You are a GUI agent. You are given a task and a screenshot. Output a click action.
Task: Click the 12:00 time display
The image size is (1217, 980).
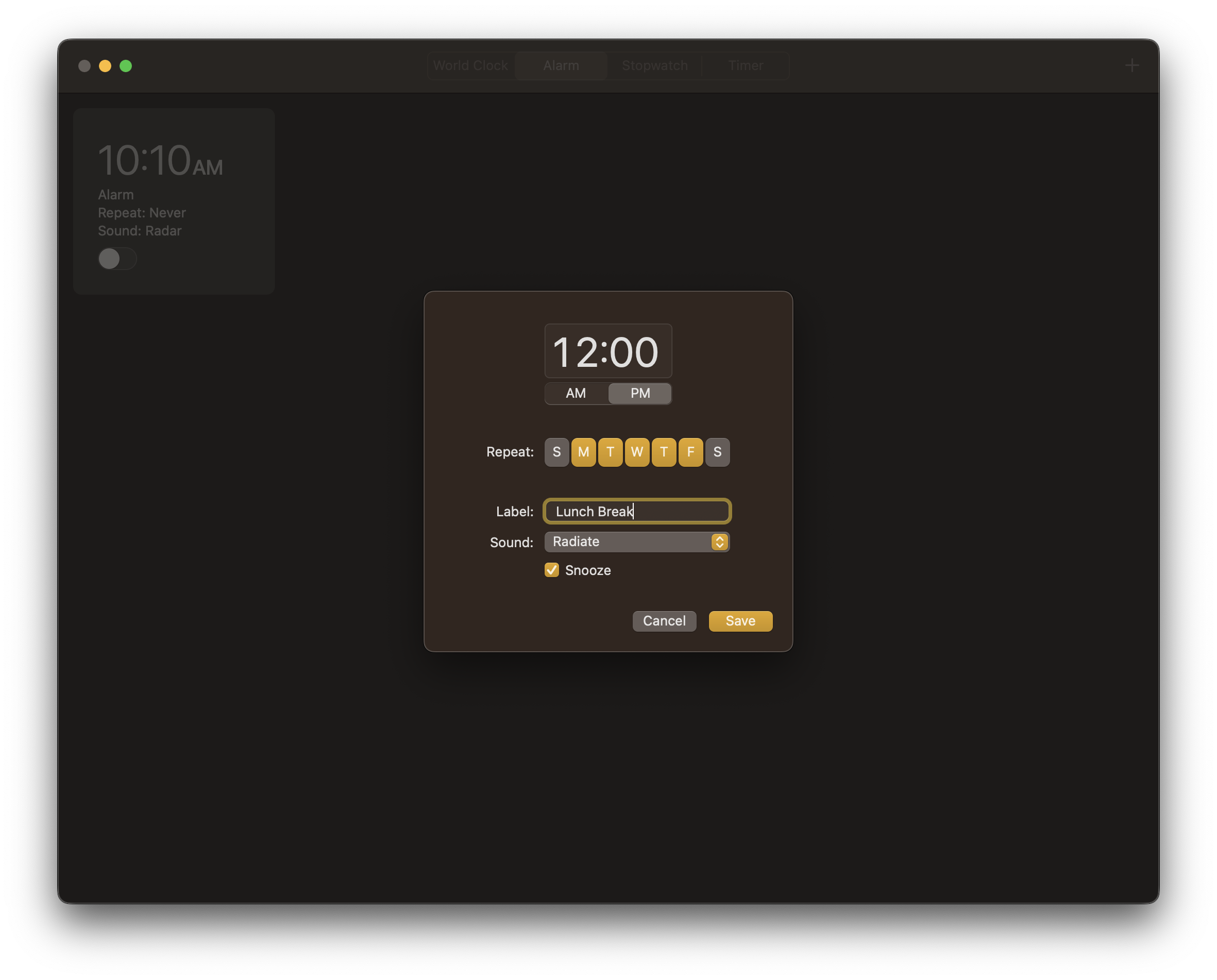tap(608, 351)
